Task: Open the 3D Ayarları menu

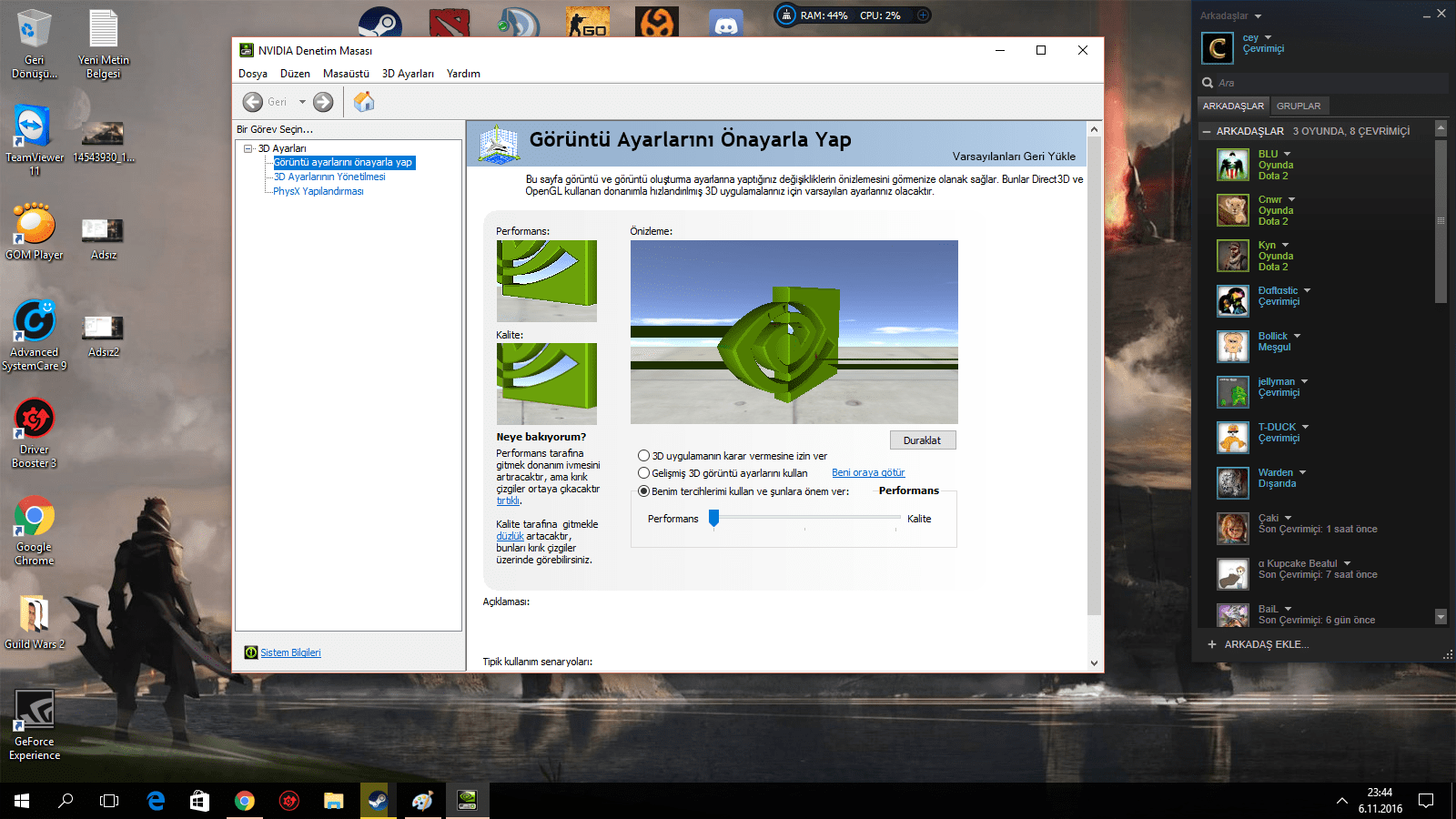Action: point(408,74)
